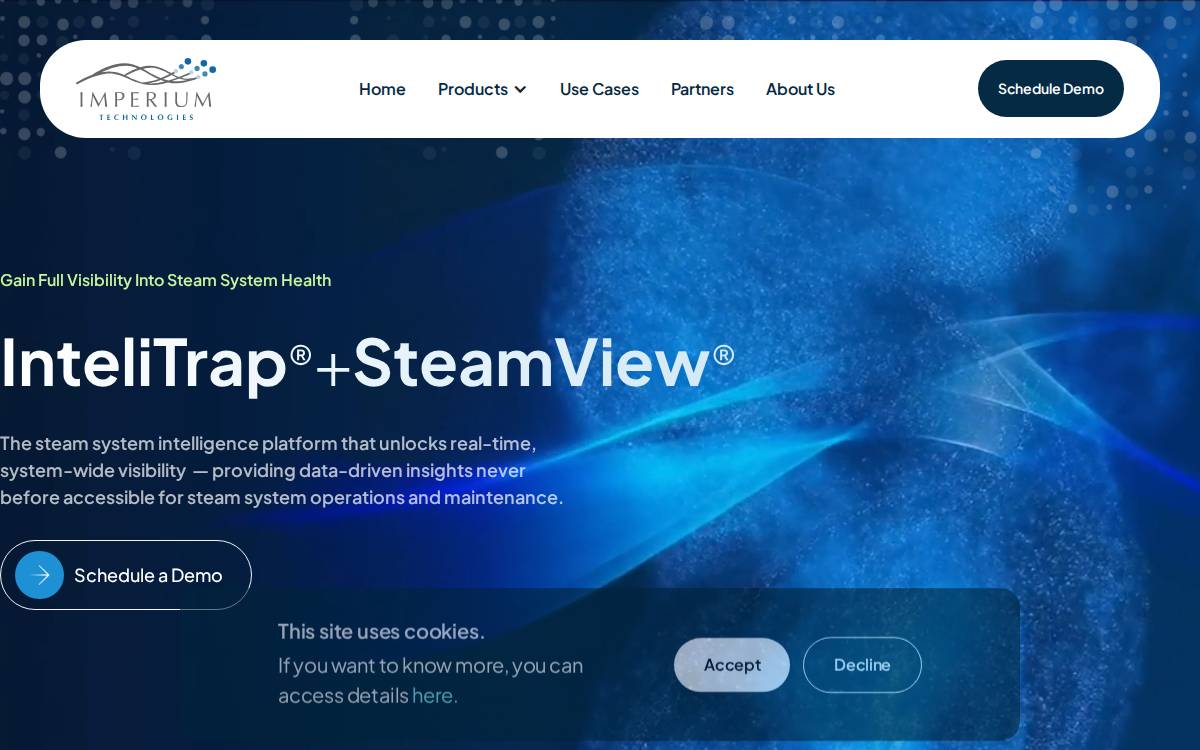
Task: Expand the Products dropdown chevron
Action: tap(520, 90)
